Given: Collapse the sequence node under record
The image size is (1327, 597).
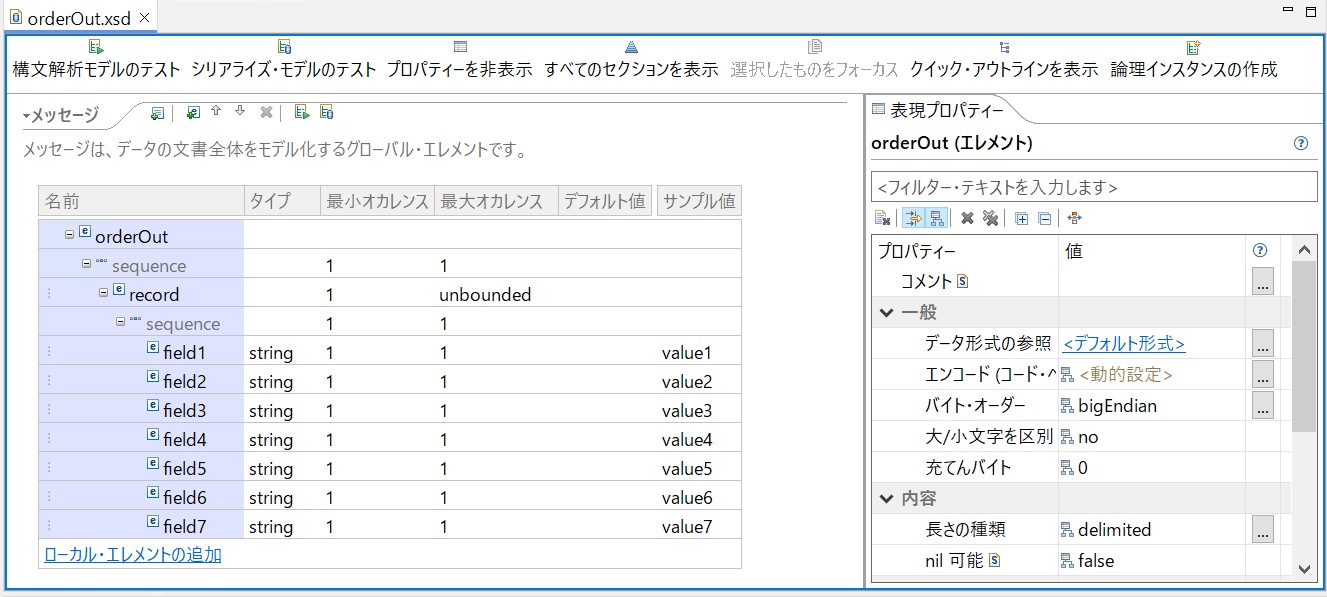Looking at the screenshot, I should tap(121, 322).
